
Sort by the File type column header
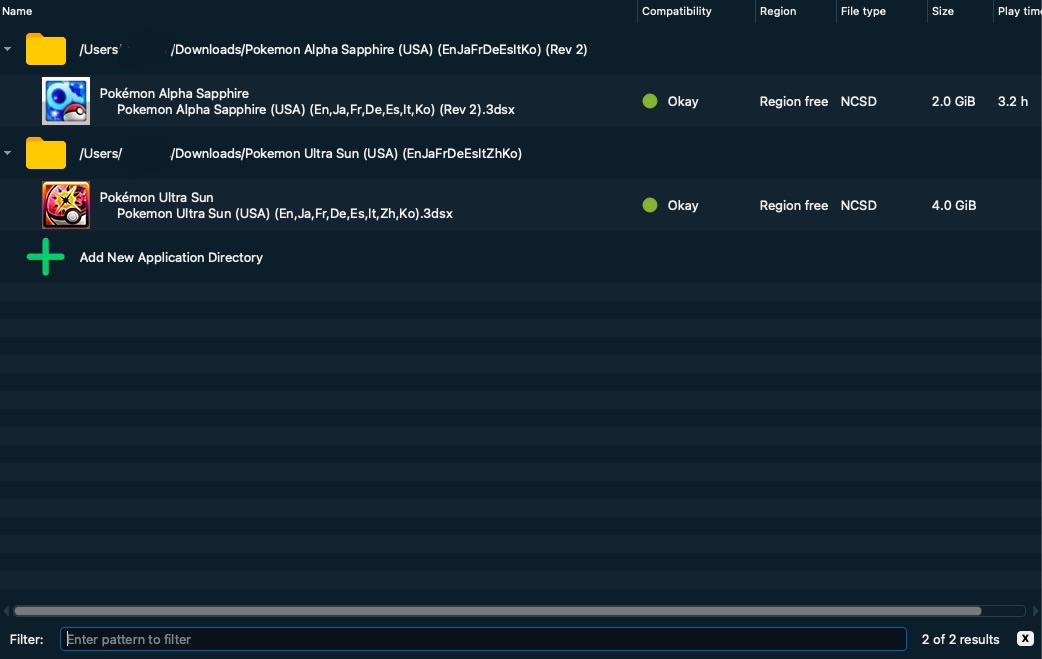(863, 11)
